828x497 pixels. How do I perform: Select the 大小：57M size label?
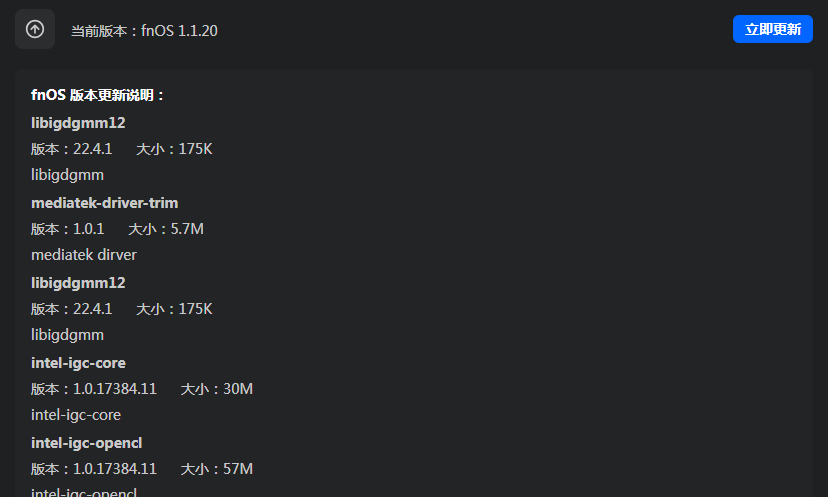tap(216, 469)
